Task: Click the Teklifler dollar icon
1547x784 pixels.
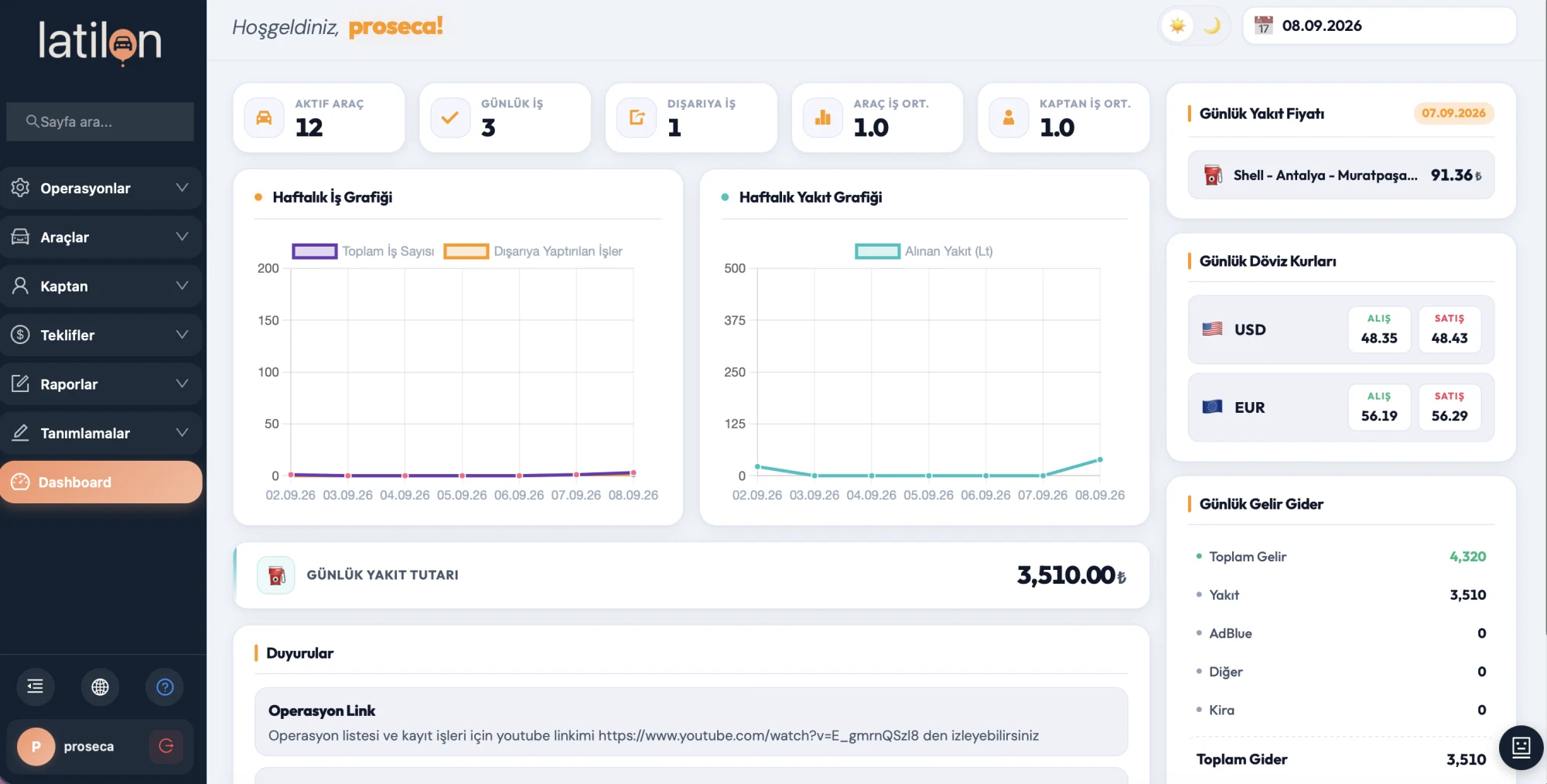Action: [21, 335]
